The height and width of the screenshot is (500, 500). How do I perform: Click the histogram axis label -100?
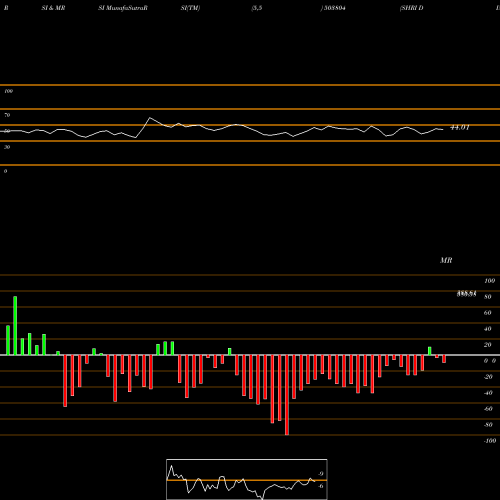(490, 441)
